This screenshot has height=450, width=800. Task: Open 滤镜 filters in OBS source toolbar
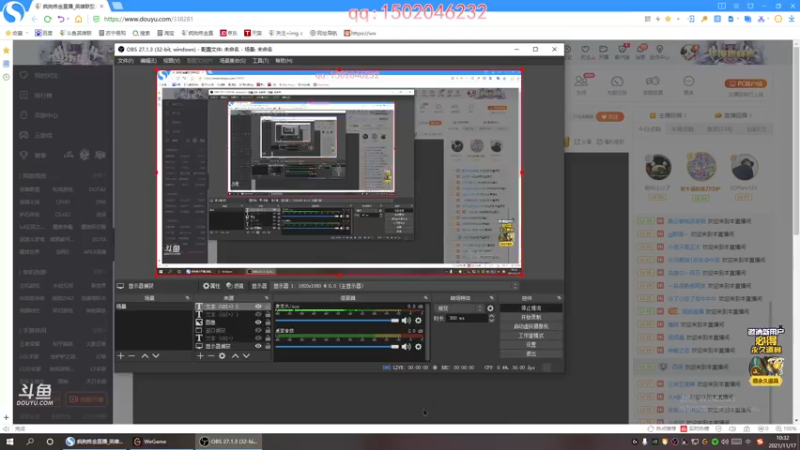[x=235, y=286]
